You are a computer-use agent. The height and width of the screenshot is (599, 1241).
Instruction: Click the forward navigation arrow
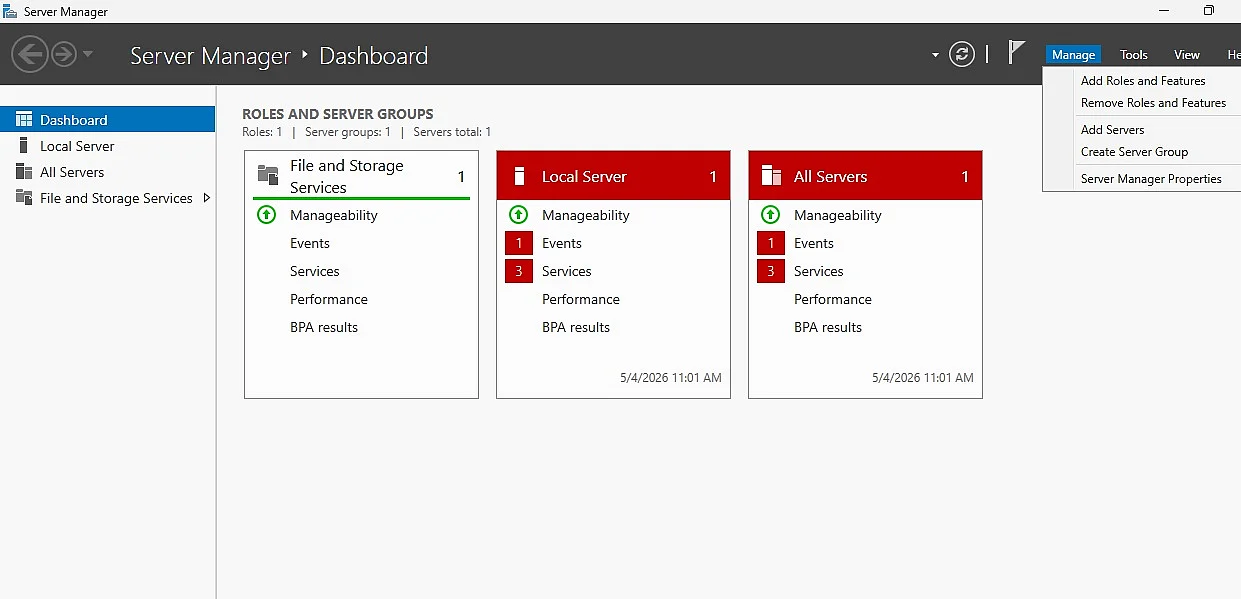coord(64,54)
